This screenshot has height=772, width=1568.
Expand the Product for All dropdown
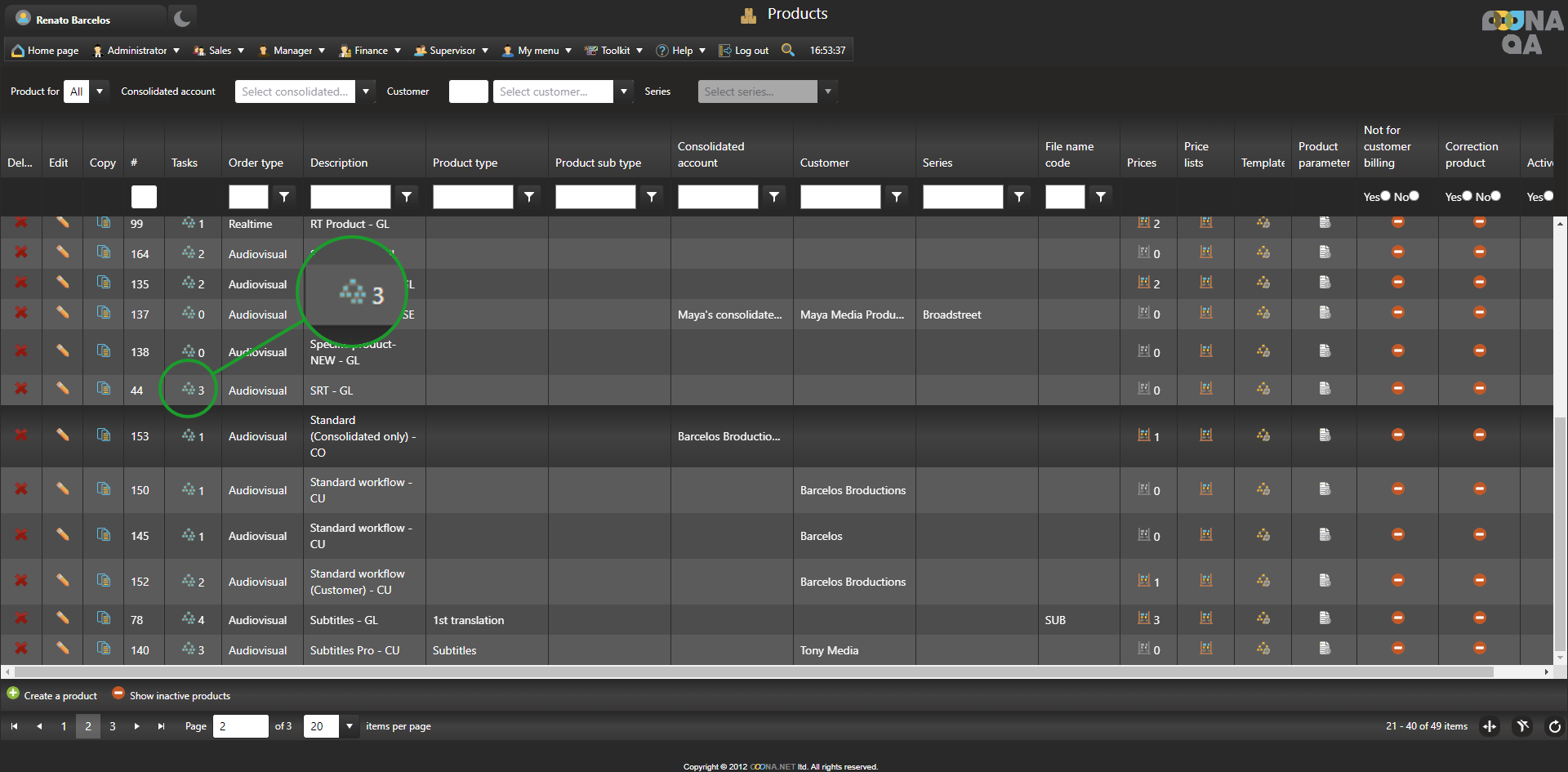click(100, 91)
